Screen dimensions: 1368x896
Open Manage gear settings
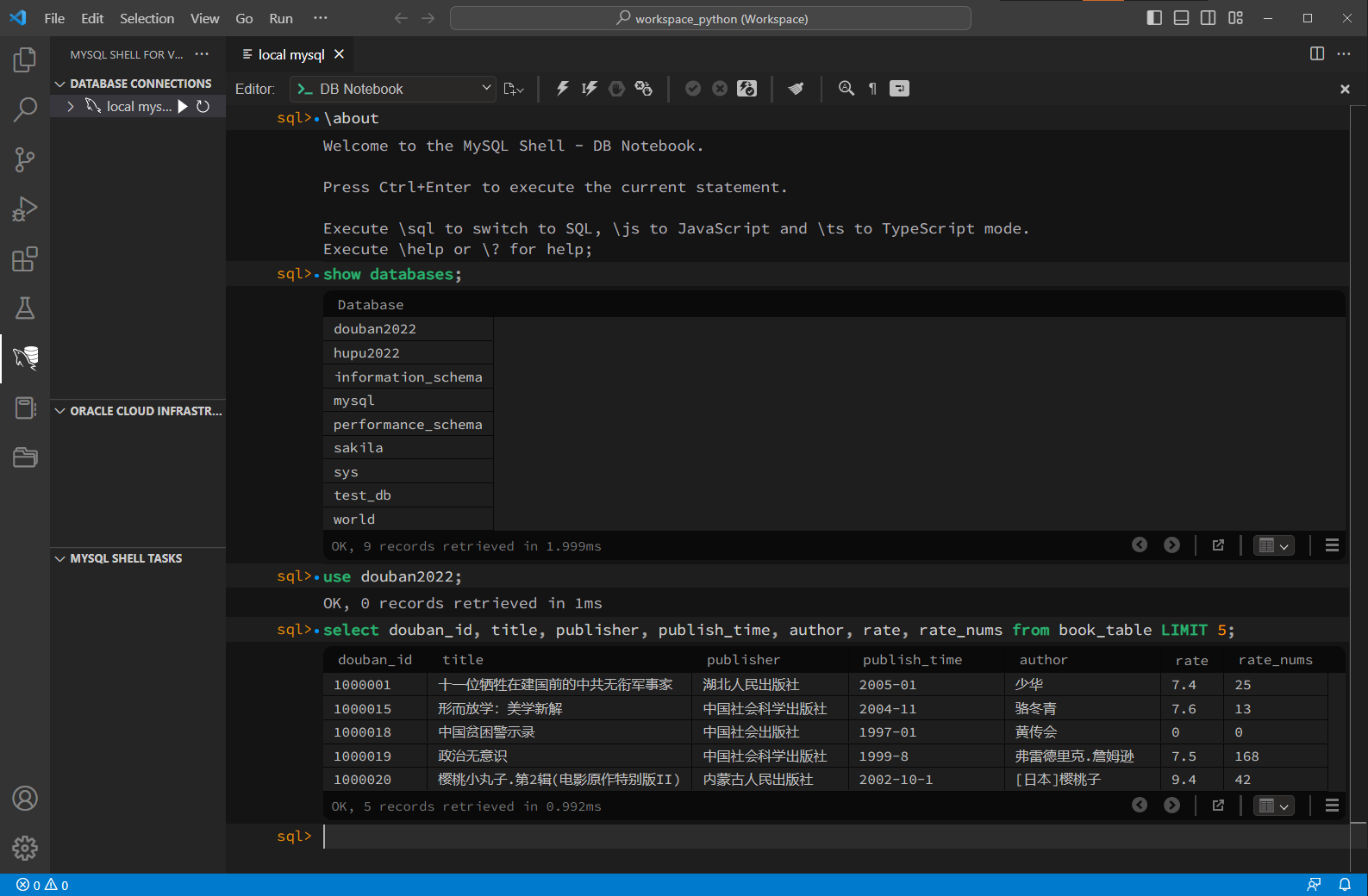(x=25, y=849)
